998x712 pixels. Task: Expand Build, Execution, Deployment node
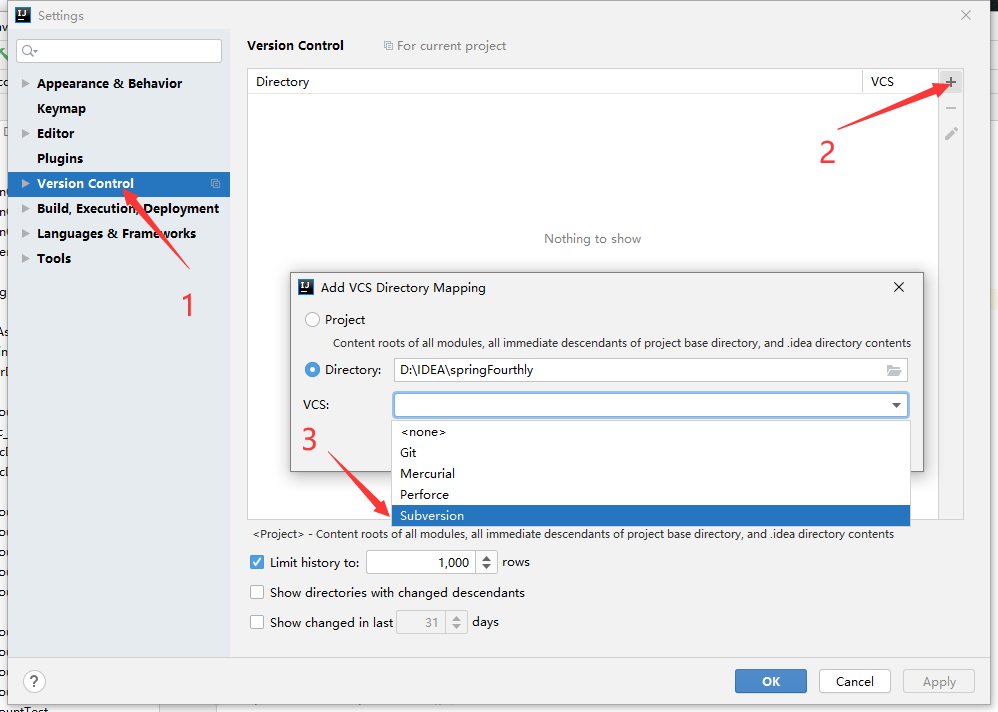click(25, 209)
